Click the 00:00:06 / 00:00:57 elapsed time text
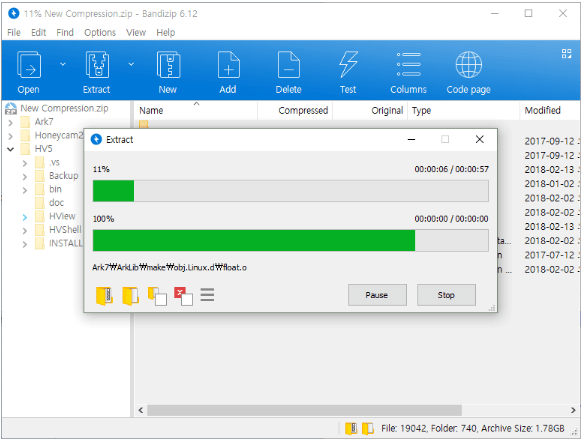Image resolution: width=581 pixels, height=441 pixels. (x=451, y=169)
